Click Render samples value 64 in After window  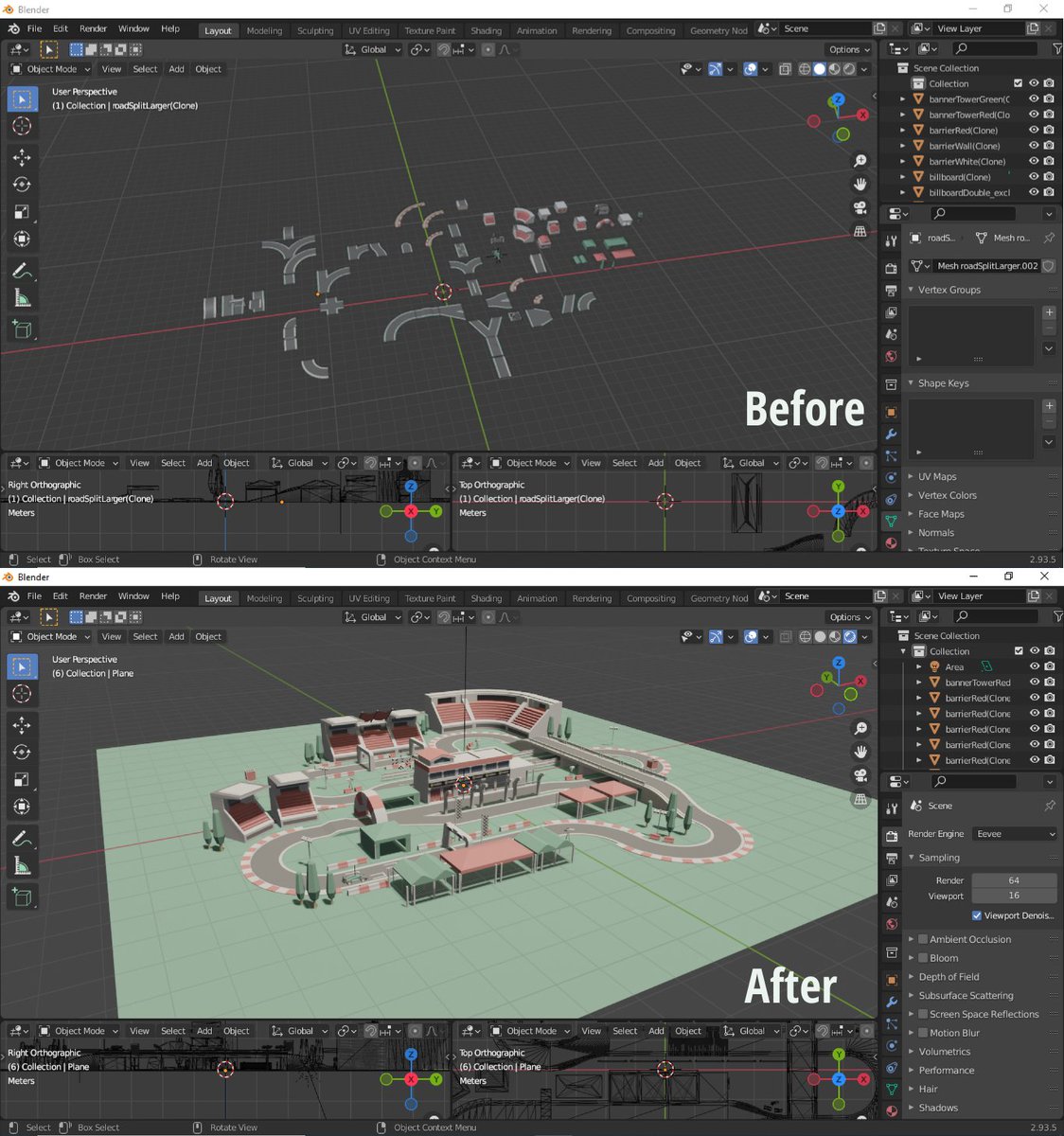(1014, 880)
